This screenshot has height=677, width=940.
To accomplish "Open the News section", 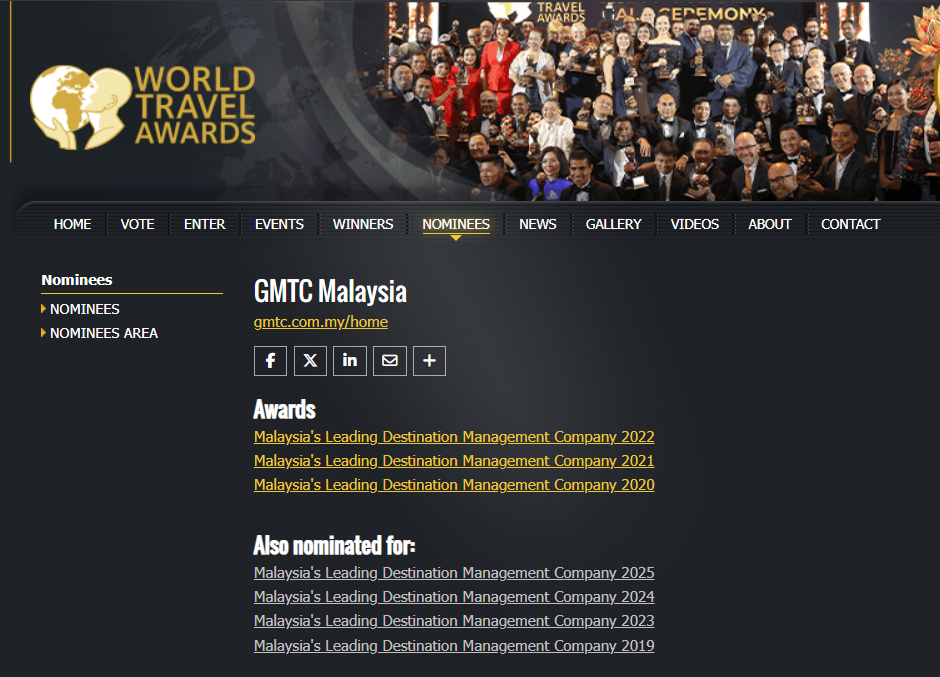I will [x=538, y=224].
